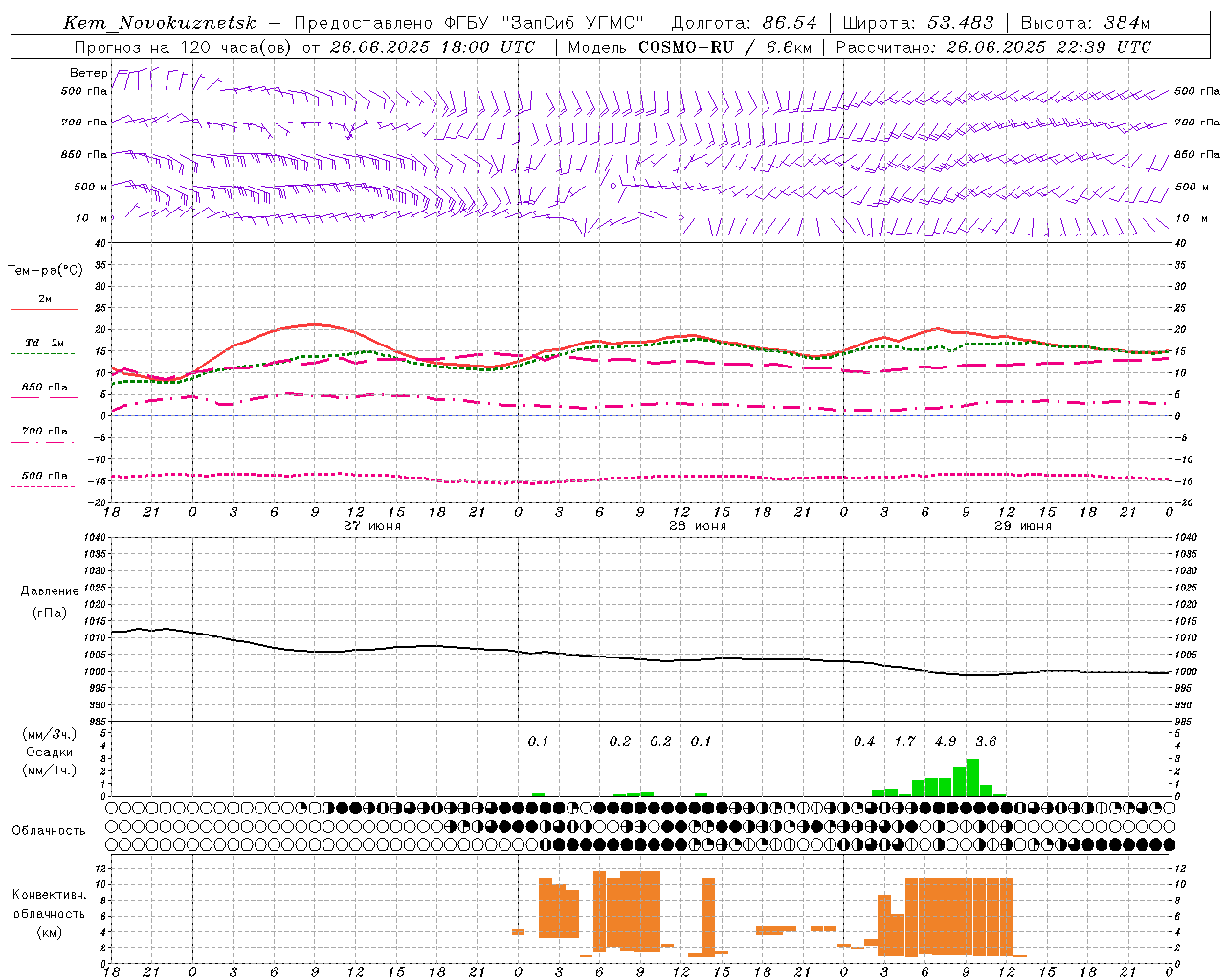This screenshot has height=980, width=1225.
Task: Click the ФГБУ "ЗапСиб УГМС" provider text
Action: pyautogui.click(x=544, y=23)
